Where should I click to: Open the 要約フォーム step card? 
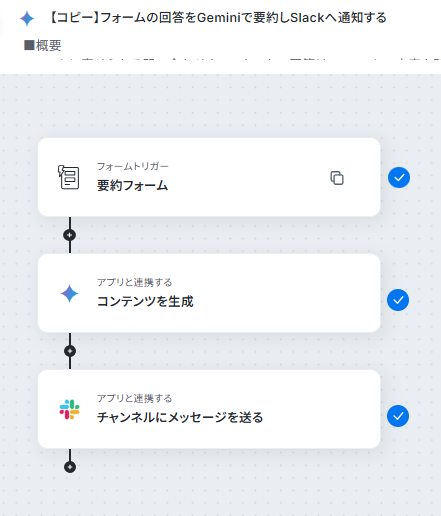click(x=209, y=177)
